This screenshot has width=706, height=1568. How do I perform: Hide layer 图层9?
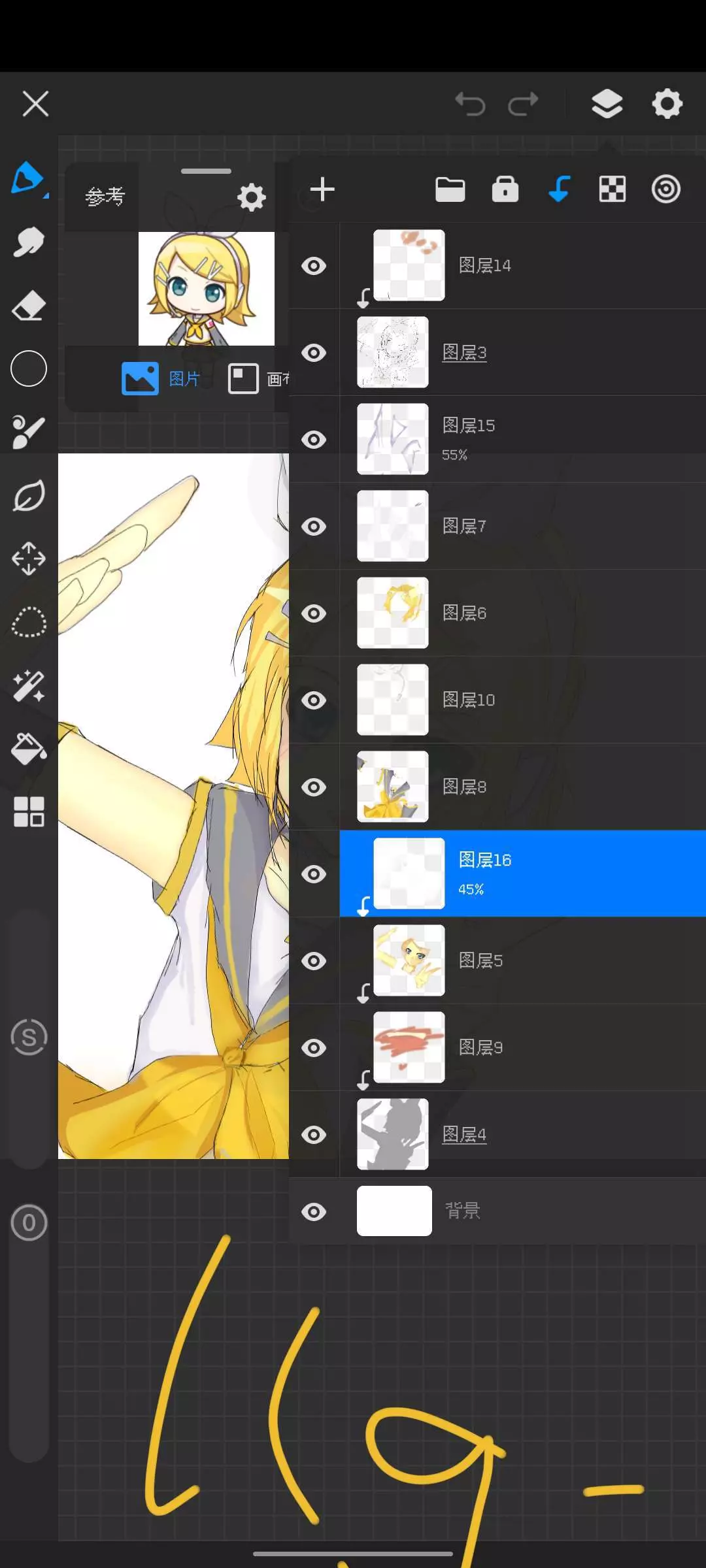[x=314, y=1048]
